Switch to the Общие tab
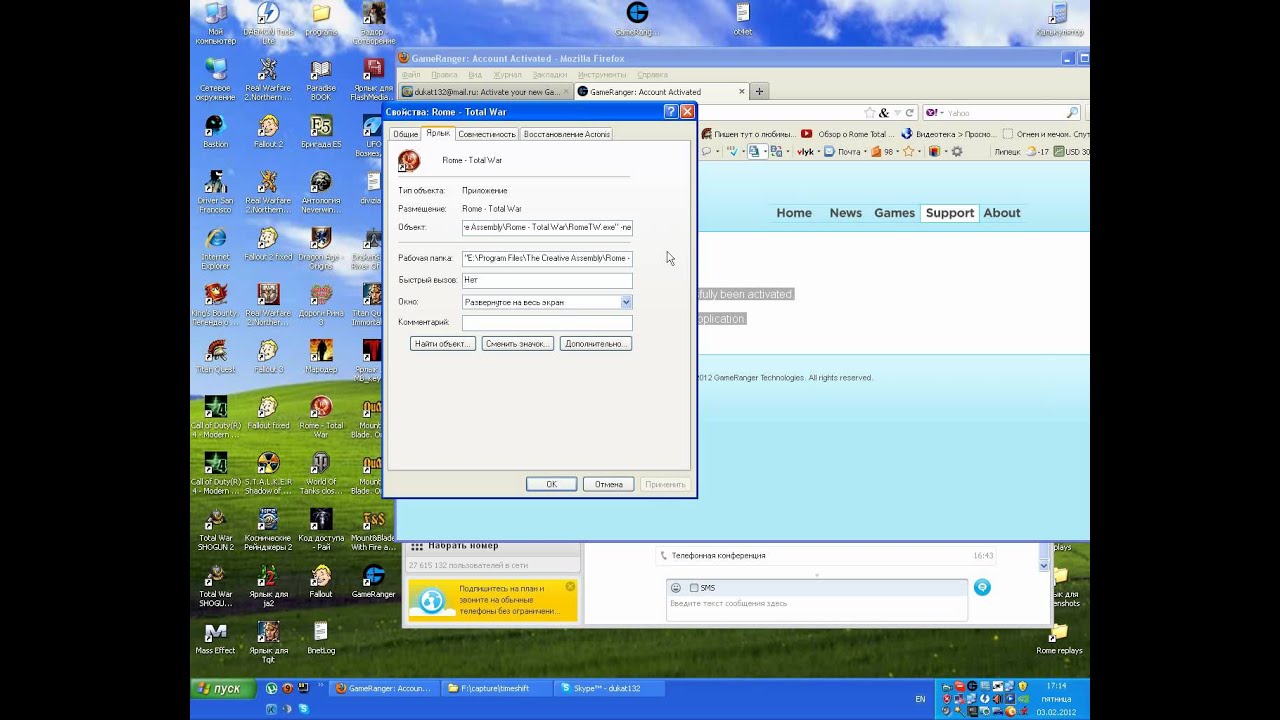 [x=405, y=134]
